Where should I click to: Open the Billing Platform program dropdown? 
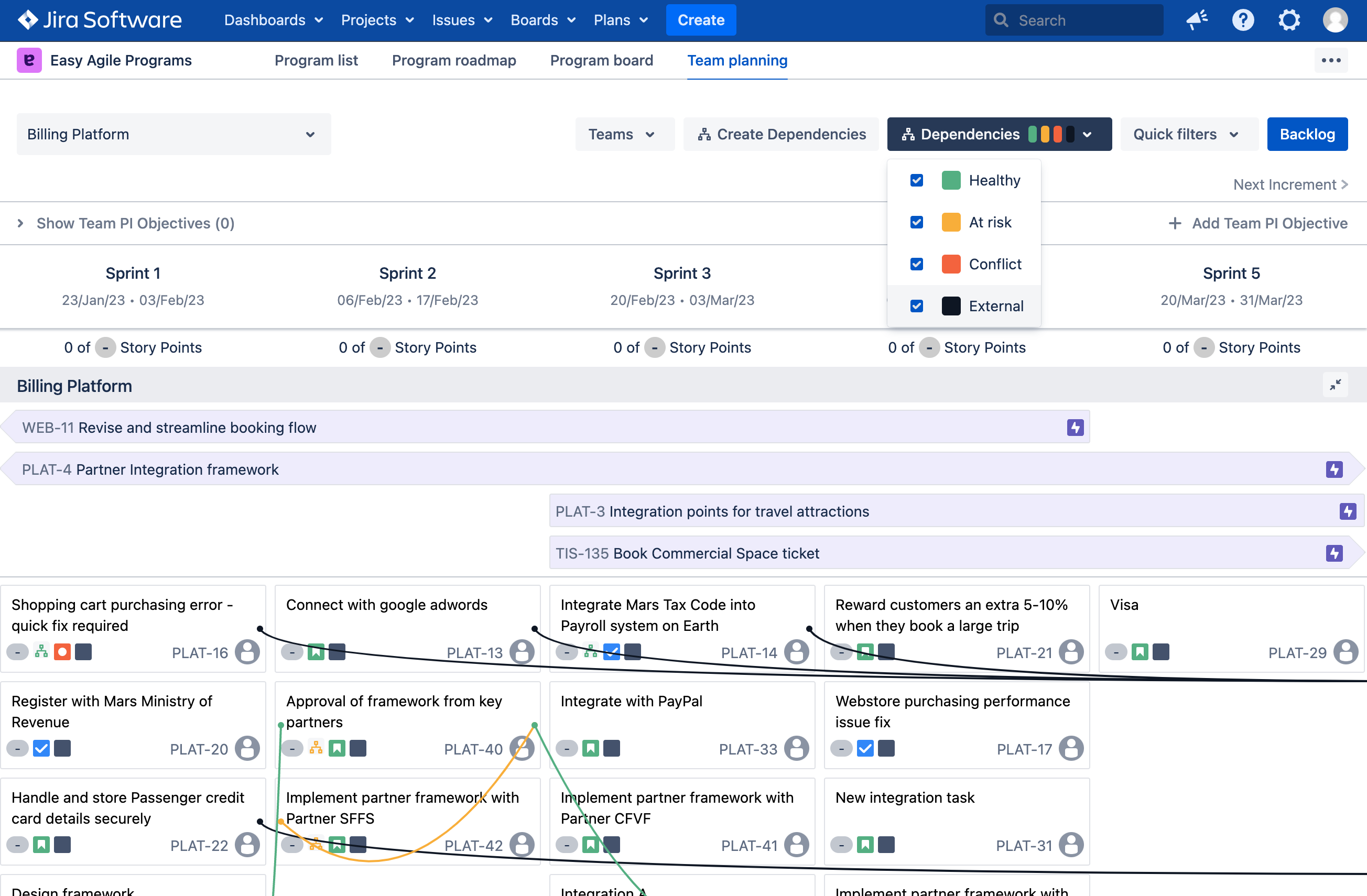click(x=173, y=134)
